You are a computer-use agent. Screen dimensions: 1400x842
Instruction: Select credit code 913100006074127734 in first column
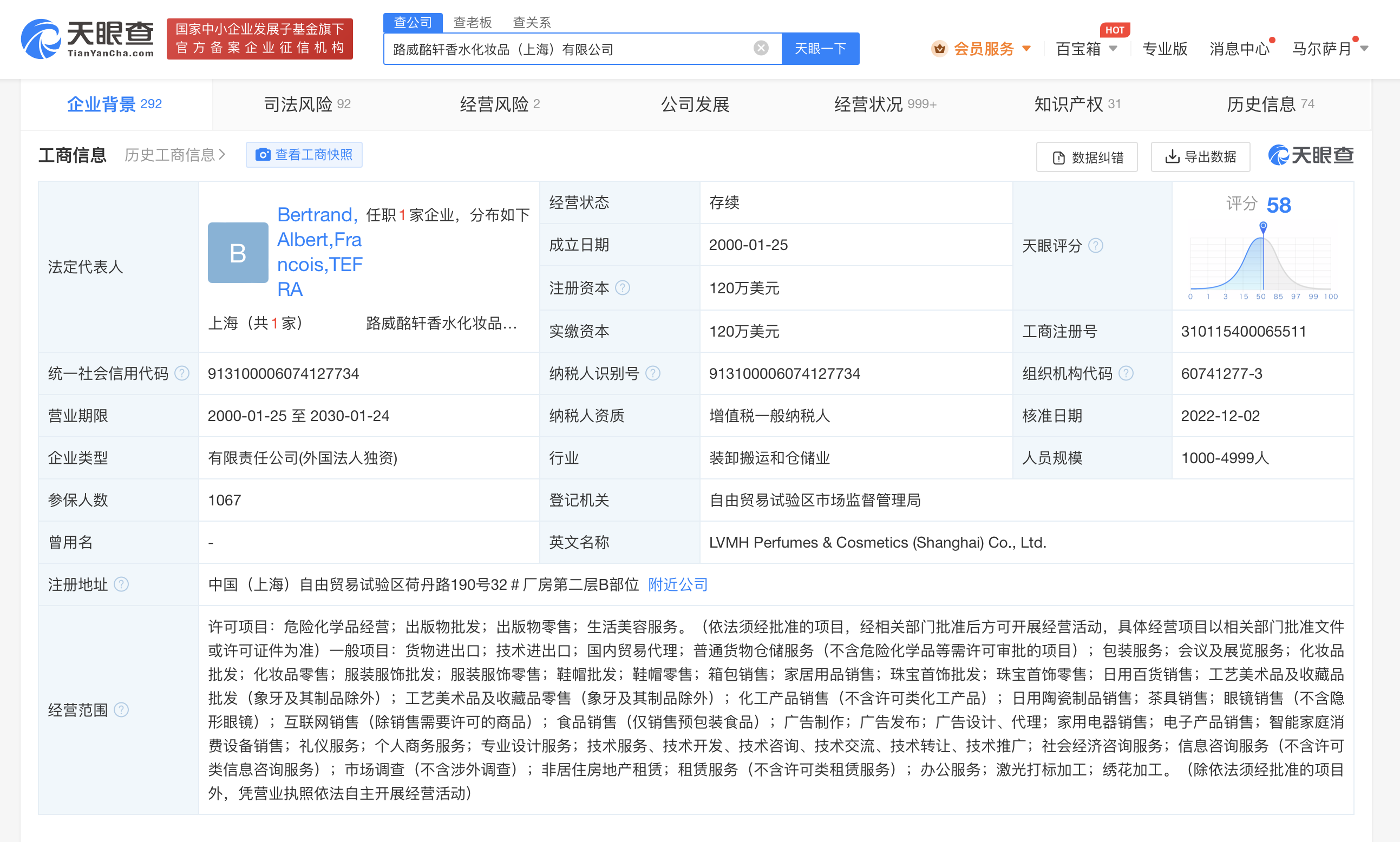[x=283, y=373]
